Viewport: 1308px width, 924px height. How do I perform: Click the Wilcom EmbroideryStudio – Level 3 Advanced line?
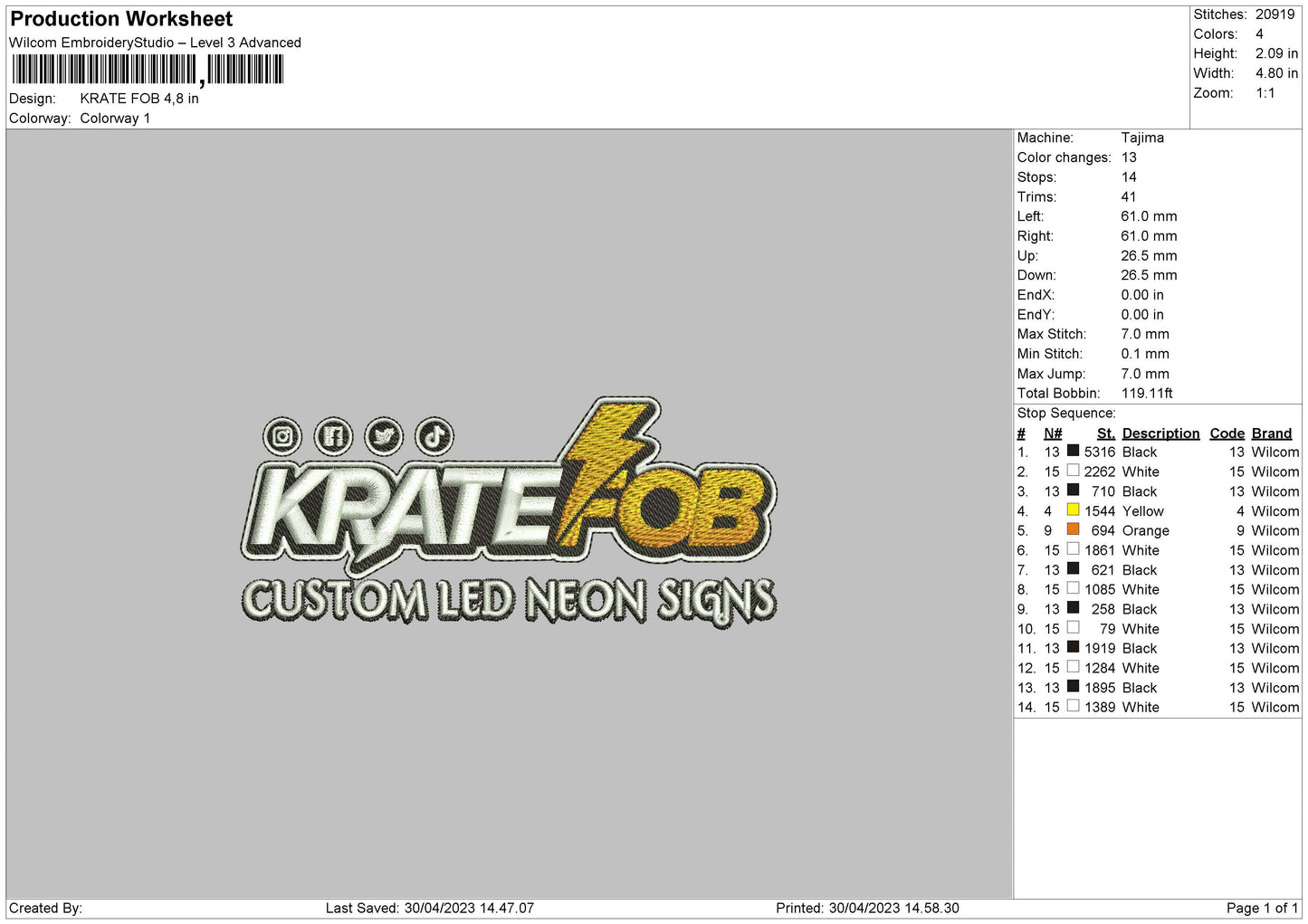pos(155,43)
